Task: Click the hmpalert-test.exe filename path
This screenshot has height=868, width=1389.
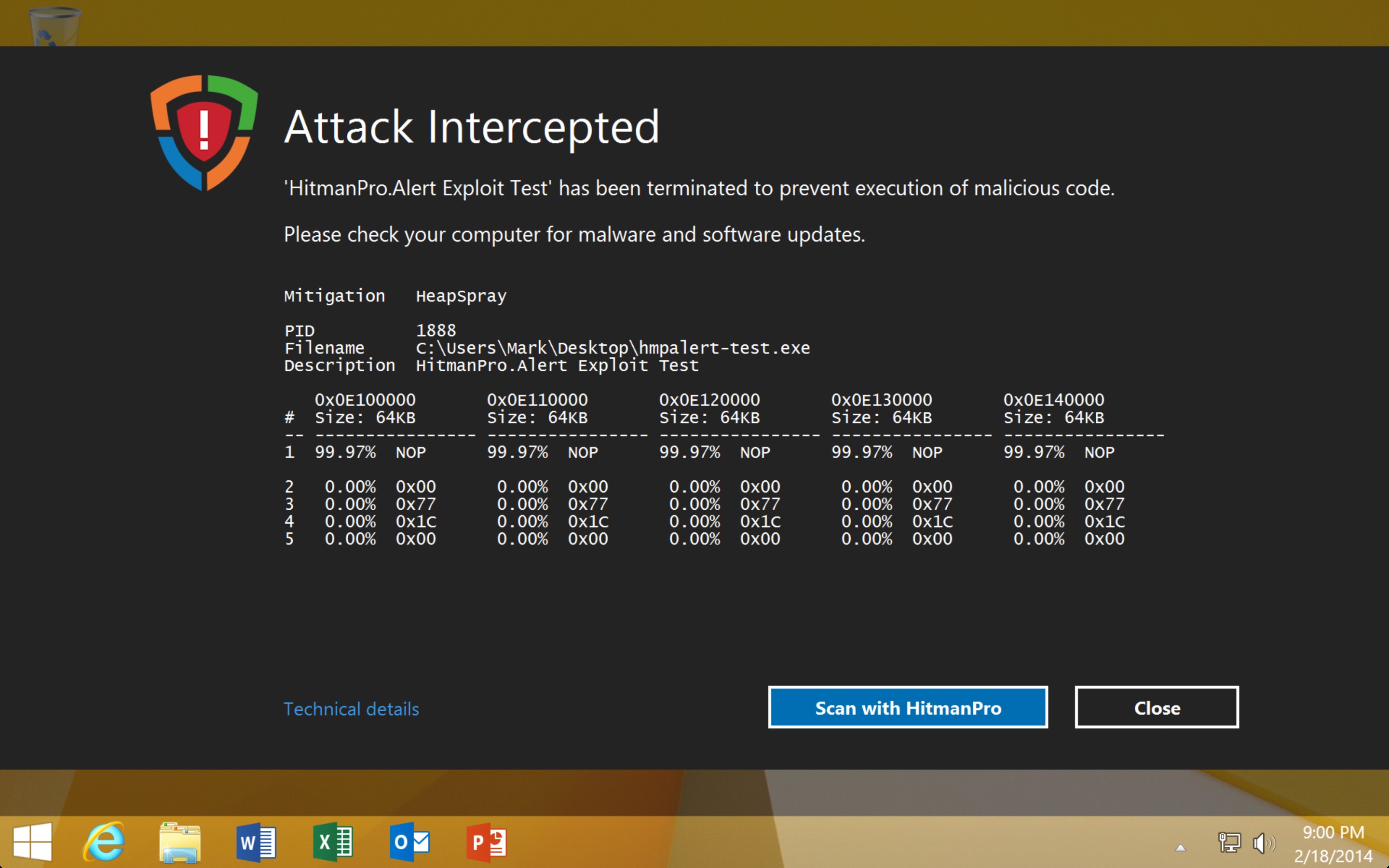Action: pos(613,348)
